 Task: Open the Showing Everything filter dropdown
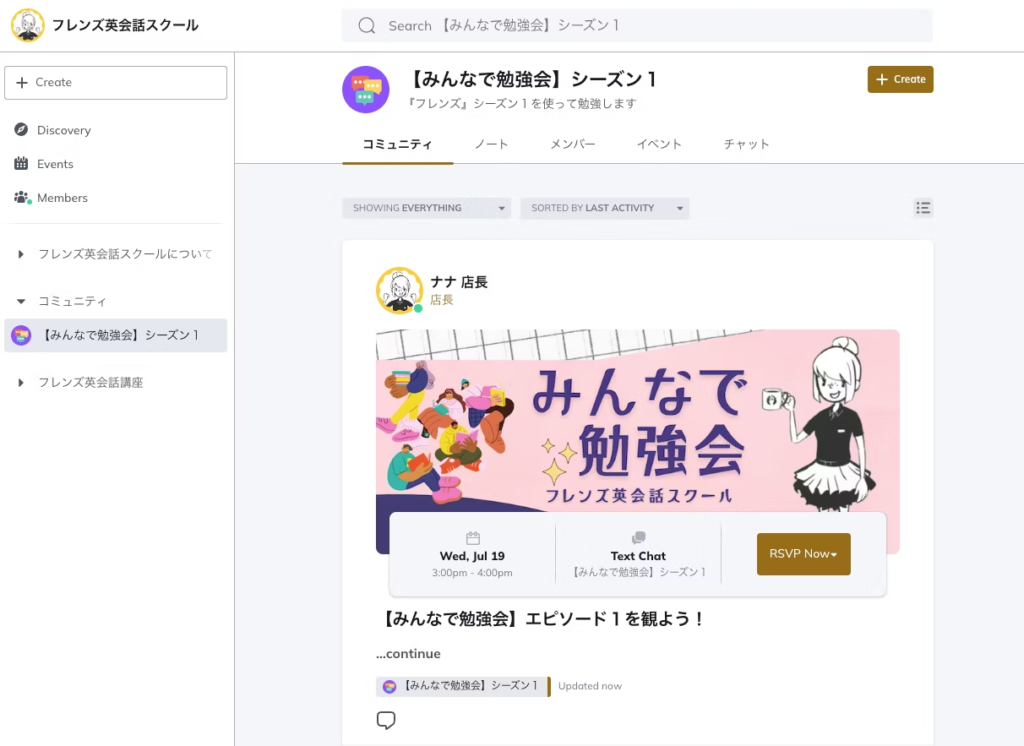click(426, 208)
